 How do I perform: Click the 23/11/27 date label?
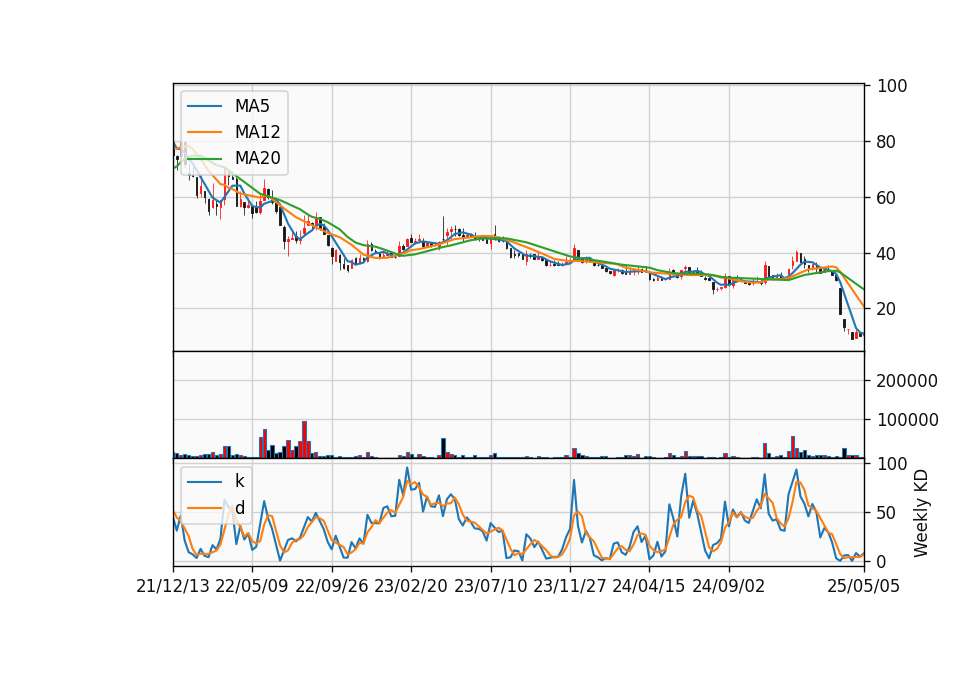(x=569, y=586)
